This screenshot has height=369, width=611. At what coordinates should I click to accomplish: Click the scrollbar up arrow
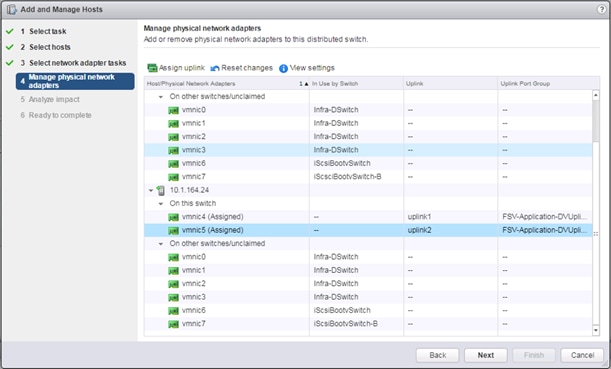pyautogui.click(x=595, y=95)
